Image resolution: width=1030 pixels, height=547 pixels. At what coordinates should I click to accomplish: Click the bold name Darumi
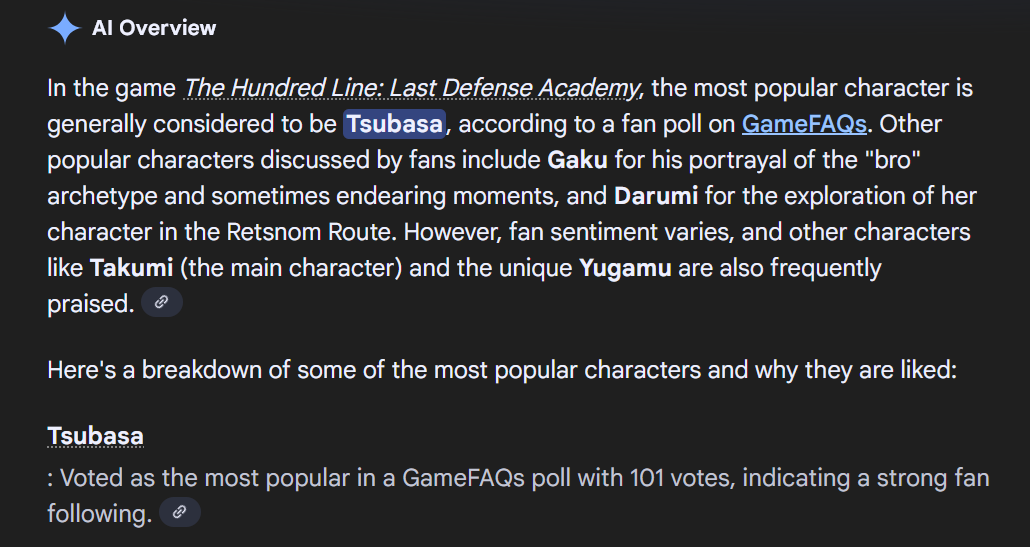pos(656,196)
